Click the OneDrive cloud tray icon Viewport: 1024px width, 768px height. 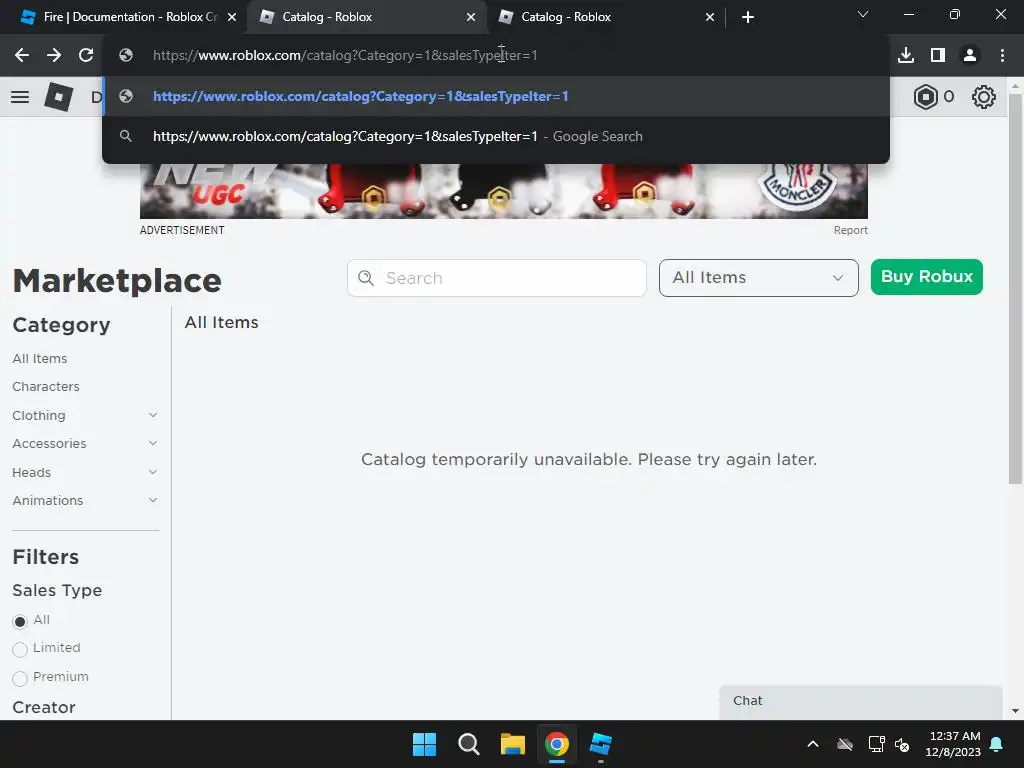click(845, 744)
